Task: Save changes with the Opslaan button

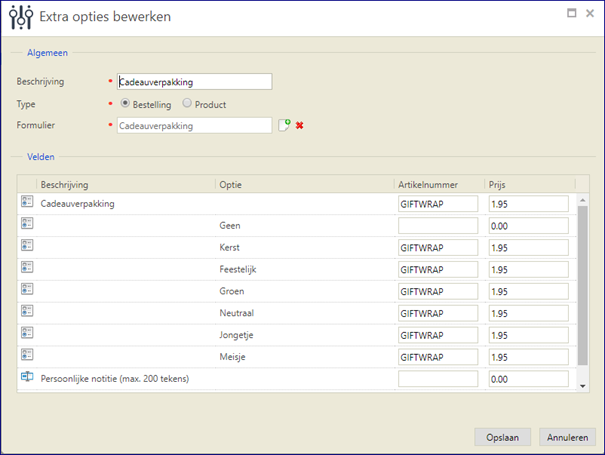Action: (502, 437)
